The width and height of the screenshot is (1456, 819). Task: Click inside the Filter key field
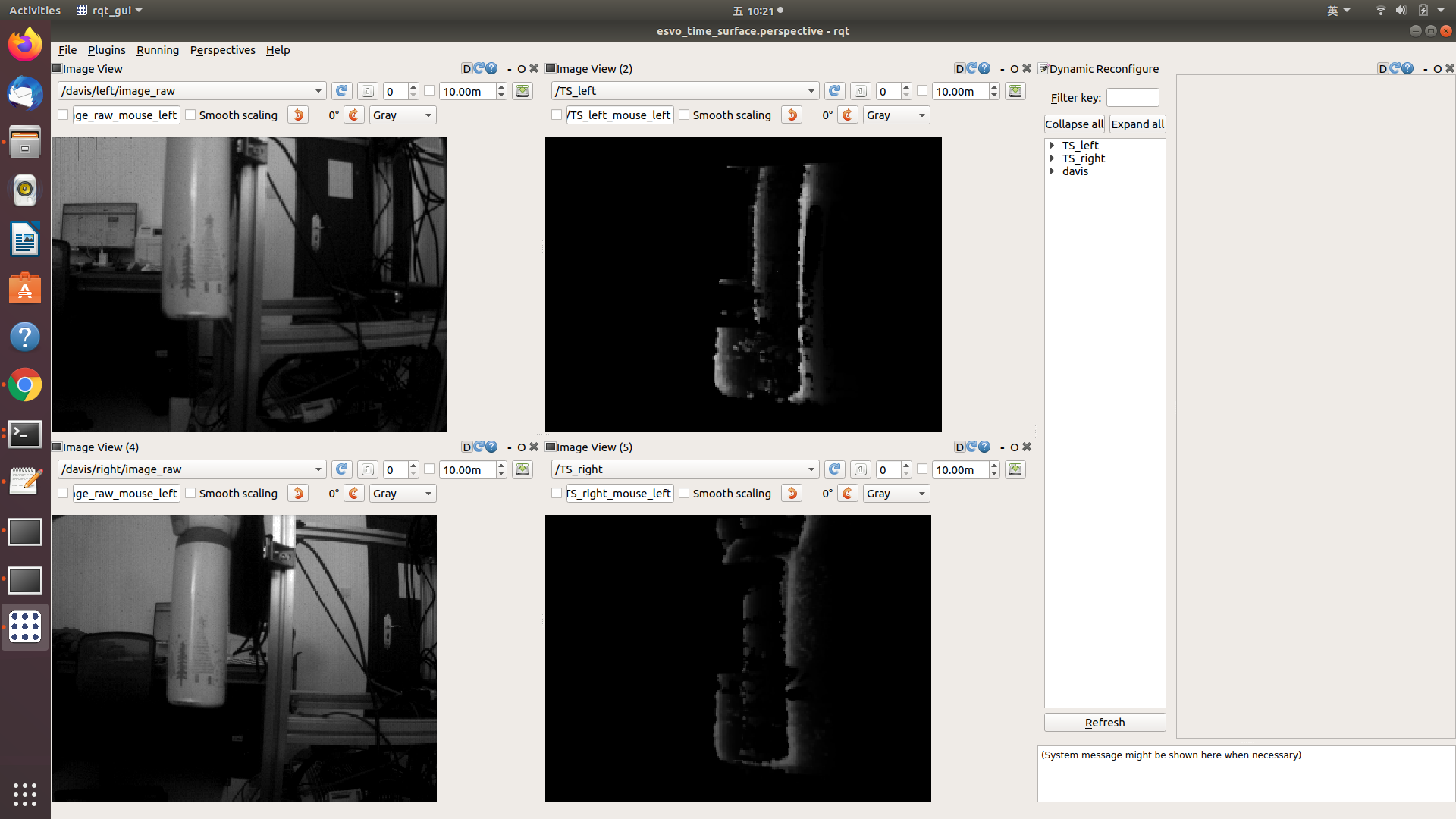(x=1132, y=97)
